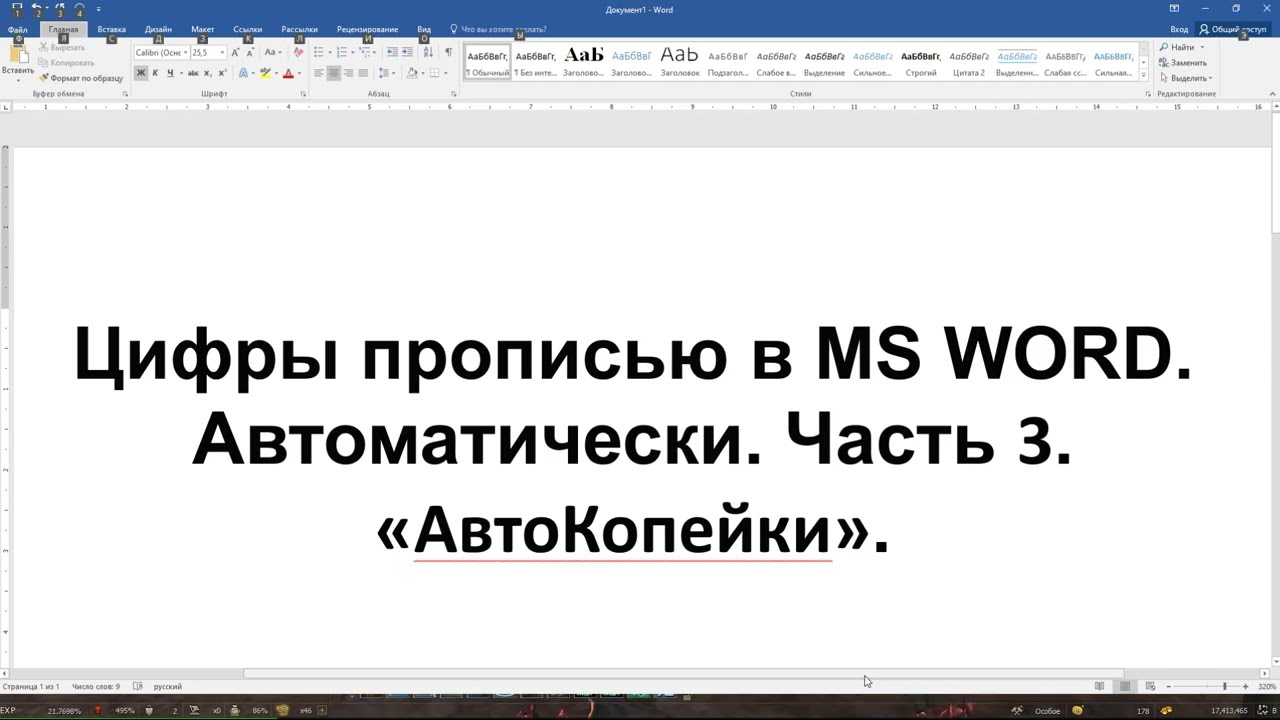Apply the Обычный style
This screenshot has width=1280, height=720.
[487, 62]
